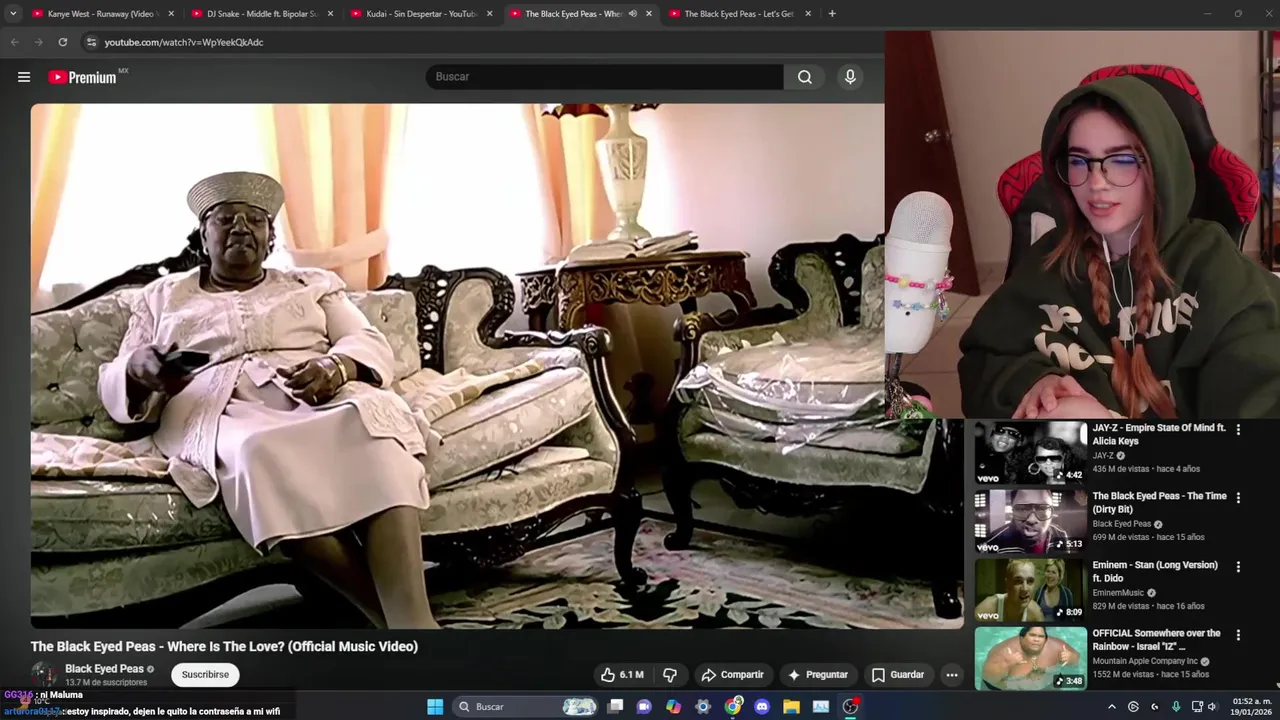Screen dimensions: 1280x720
Task: Click the Chrome address bar URL
Action: [184, 42]
